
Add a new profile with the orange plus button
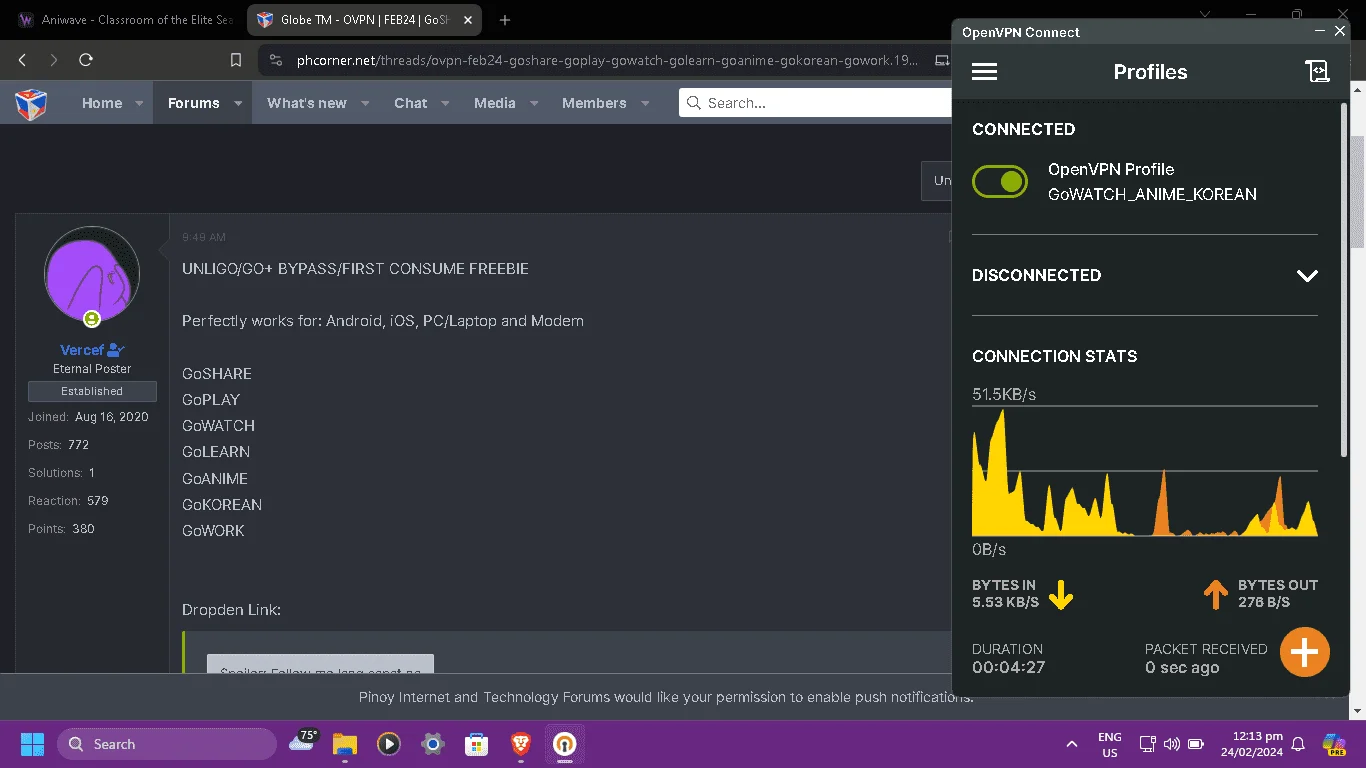(x=1304, y=652)
